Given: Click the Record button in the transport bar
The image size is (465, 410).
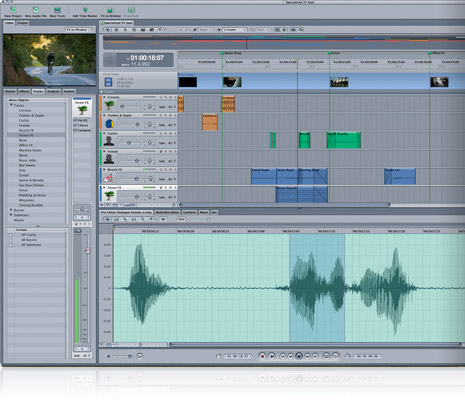Looking at the screenshot, I should tap(262, 356).
